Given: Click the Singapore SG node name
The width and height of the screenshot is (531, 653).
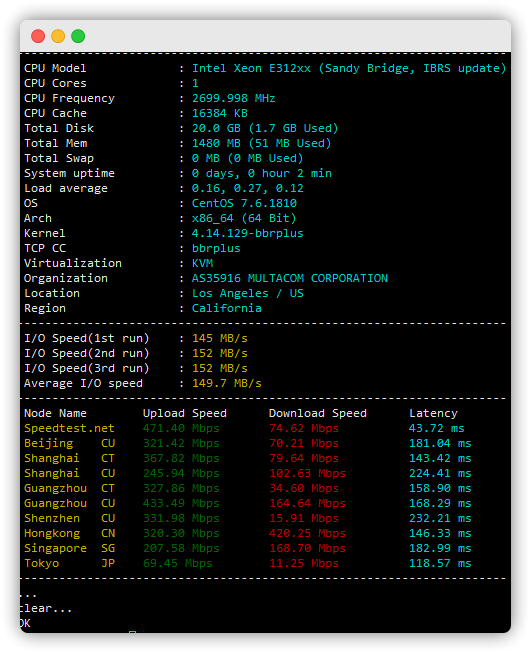Looking at the screenshot, I should point(70,548).
